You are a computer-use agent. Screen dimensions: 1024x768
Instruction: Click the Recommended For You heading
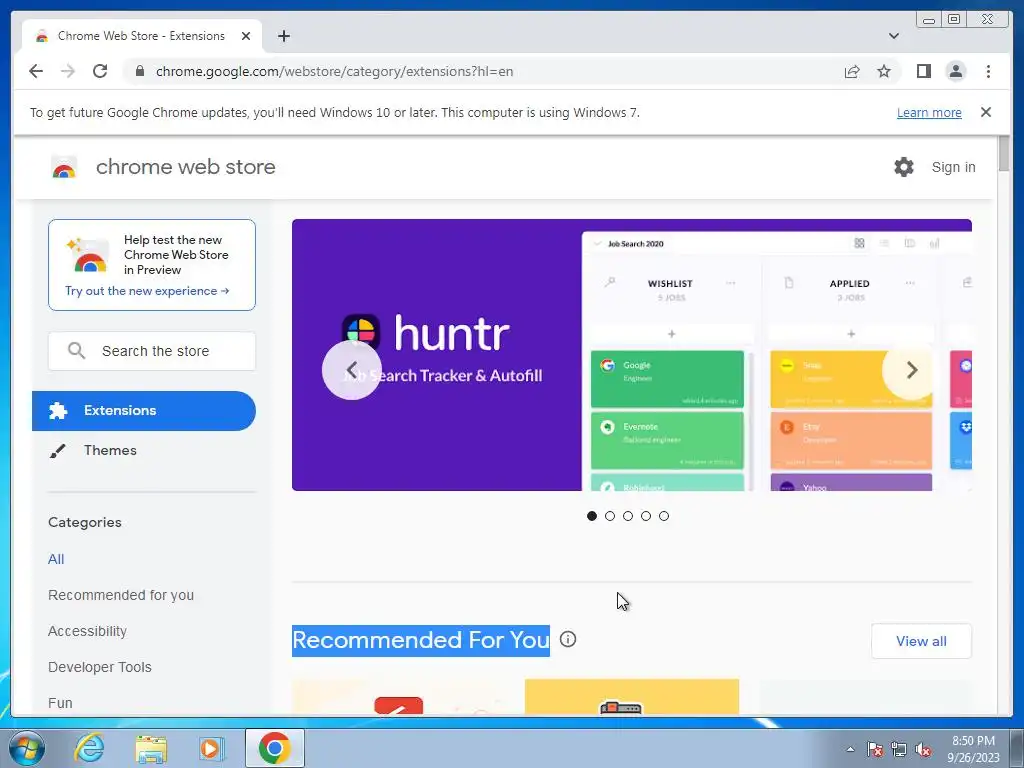pos(421,640)
